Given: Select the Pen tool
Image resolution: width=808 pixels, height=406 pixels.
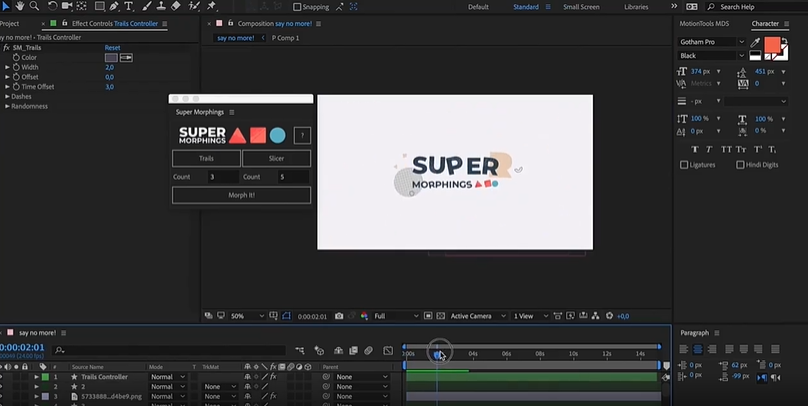Looking at the screenshot, I should point(114,6).
